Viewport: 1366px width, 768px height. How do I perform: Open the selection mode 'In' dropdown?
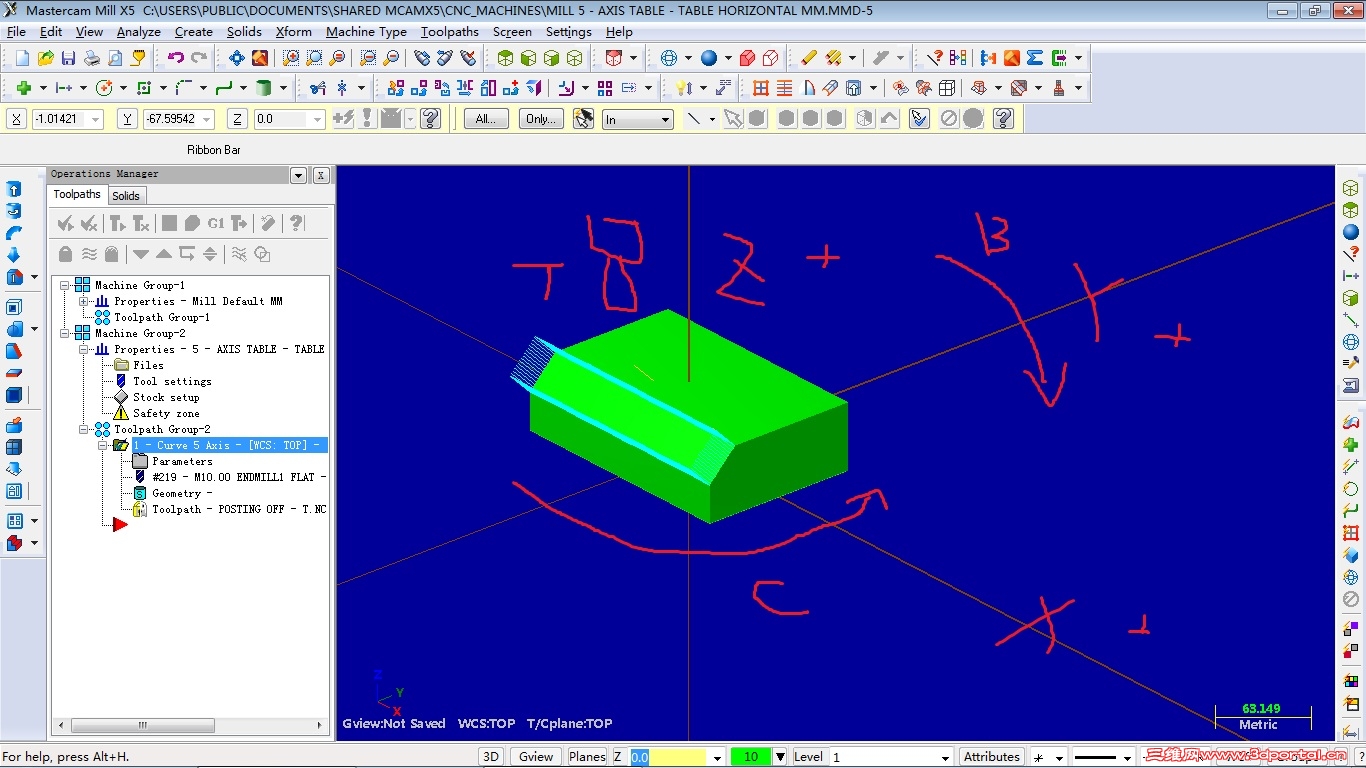tap(665, 119)
